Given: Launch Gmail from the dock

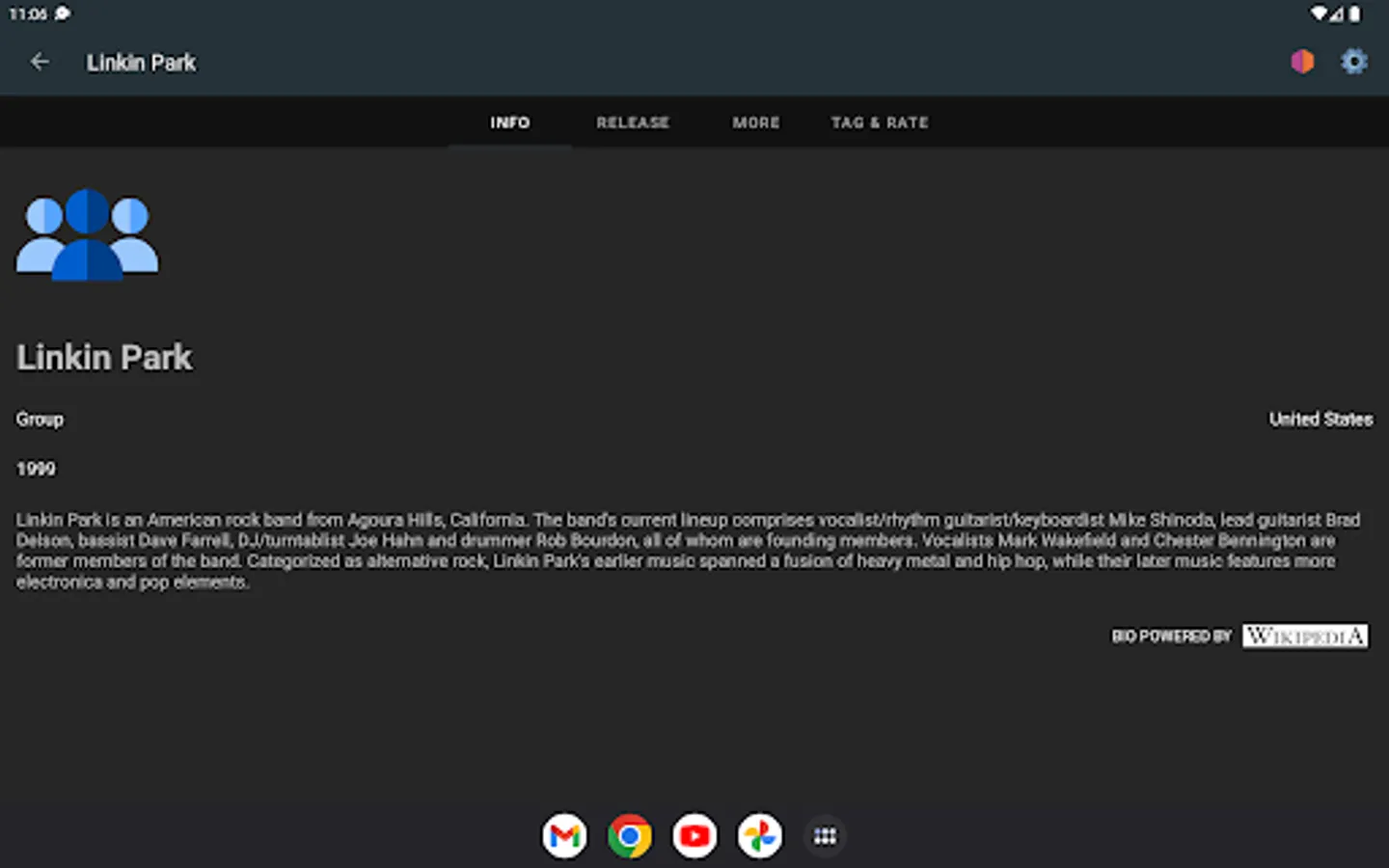Looking at the screenshot, I should (564, 836).
